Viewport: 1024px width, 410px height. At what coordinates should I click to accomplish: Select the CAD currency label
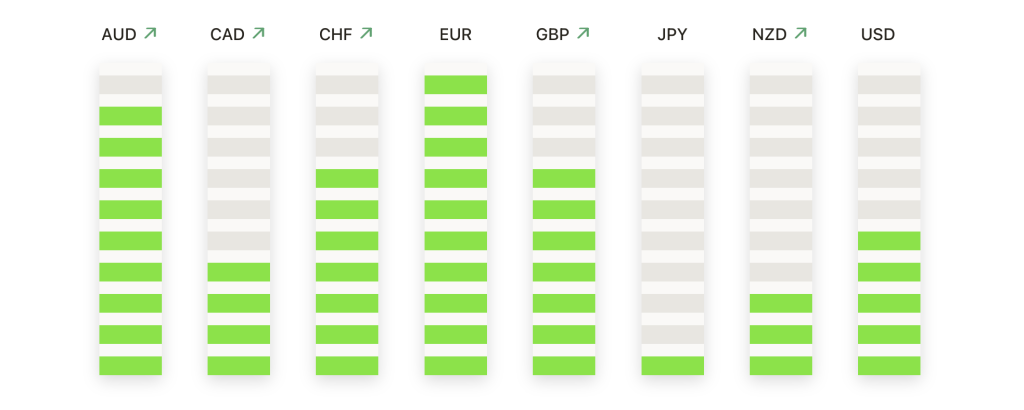pyautogui.click(x=227, y=35)
